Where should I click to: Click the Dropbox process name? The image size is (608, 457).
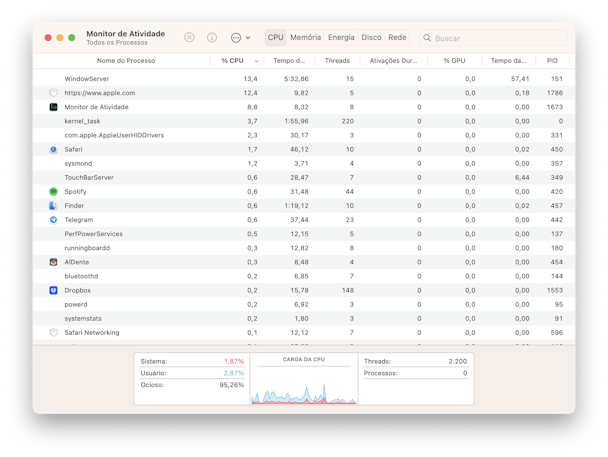point(78,290)
